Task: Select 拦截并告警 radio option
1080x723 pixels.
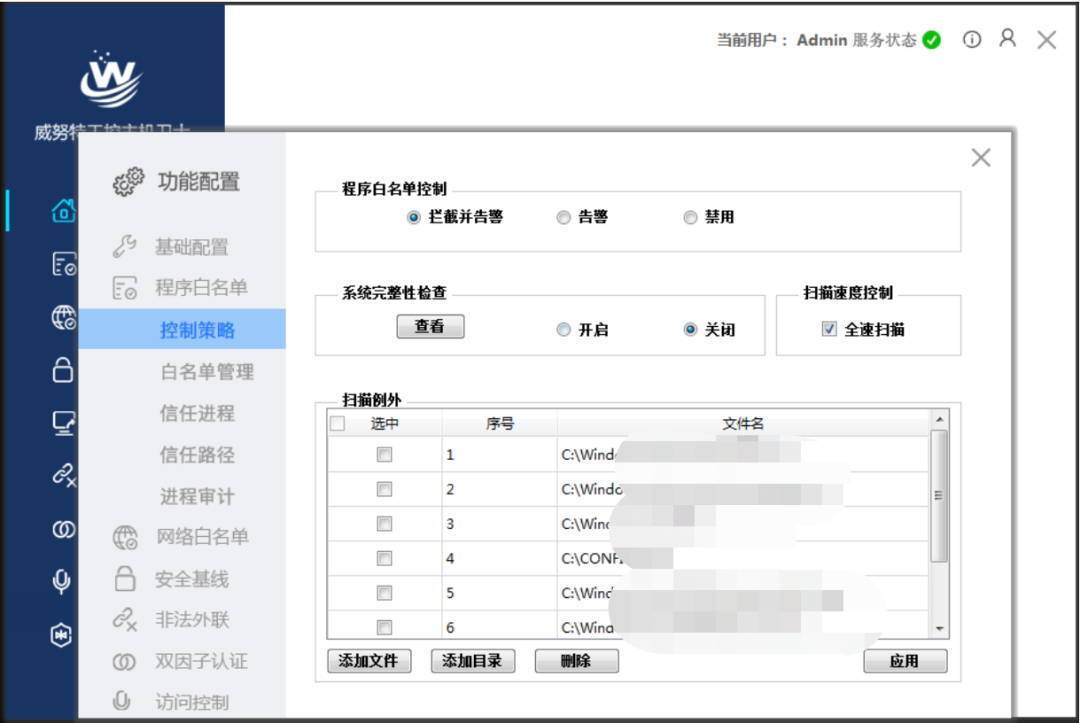Action: point(413,218)
